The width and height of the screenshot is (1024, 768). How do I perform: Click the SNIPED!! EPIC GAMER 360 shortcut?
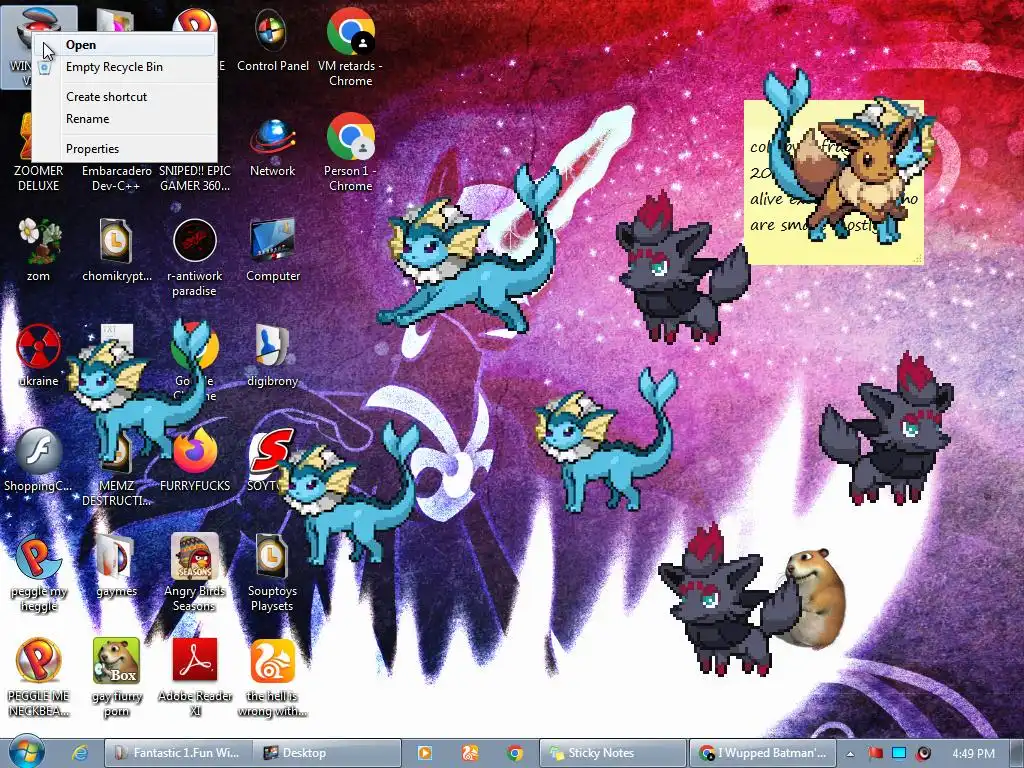click(x=195, y=178)
